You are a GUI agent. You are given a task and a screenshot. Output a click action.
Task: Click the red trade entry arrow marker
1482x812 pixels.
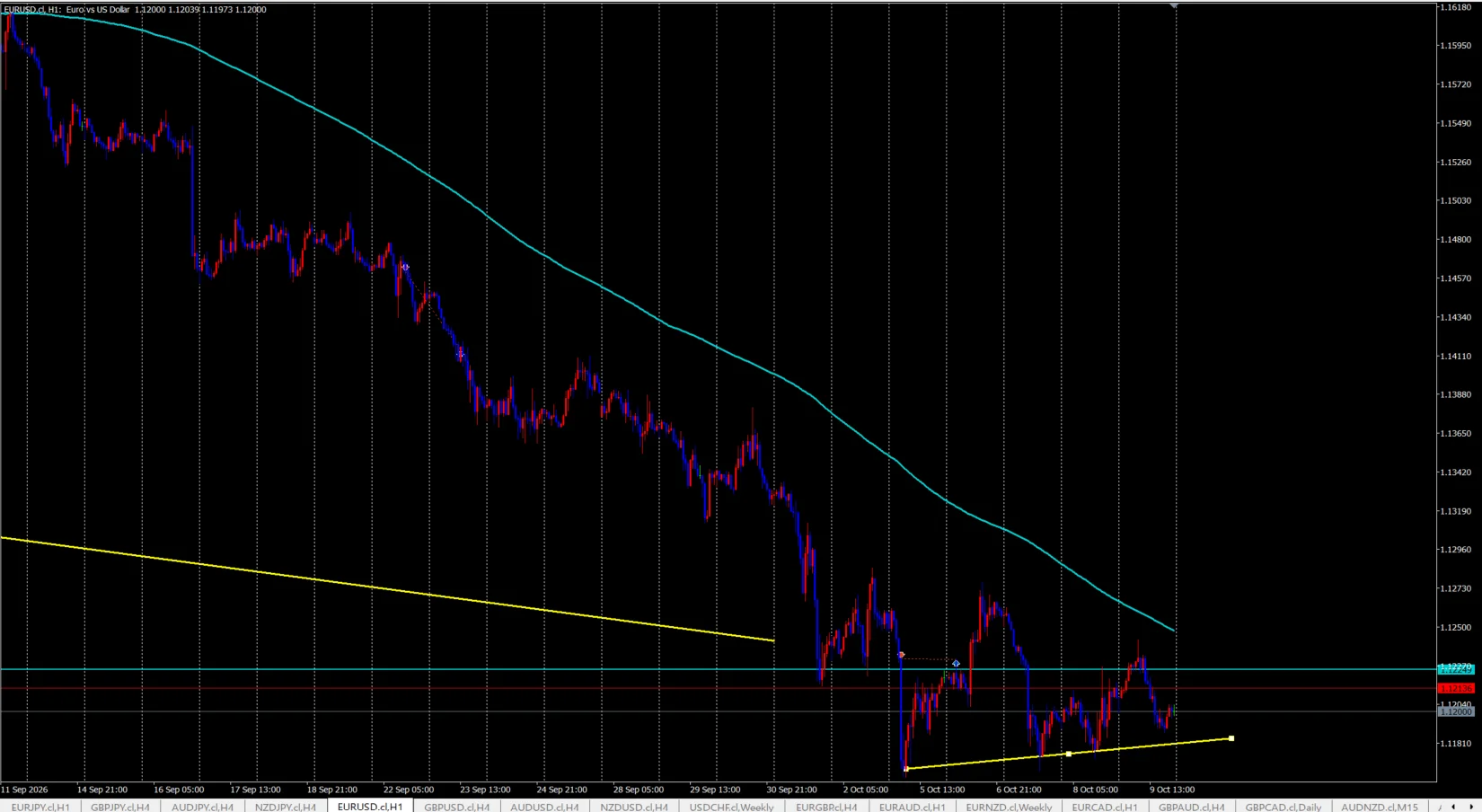click(901, 655)
